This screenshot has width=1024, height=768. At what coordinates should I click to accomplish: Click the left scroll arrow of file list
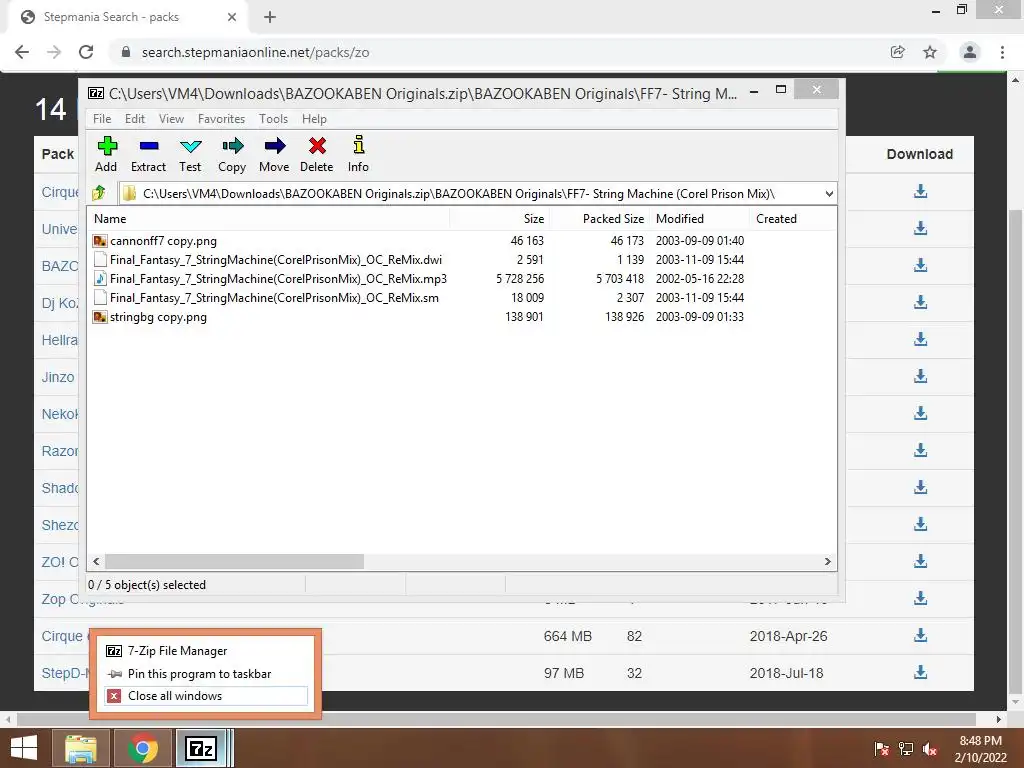click(x=96, y=562)
